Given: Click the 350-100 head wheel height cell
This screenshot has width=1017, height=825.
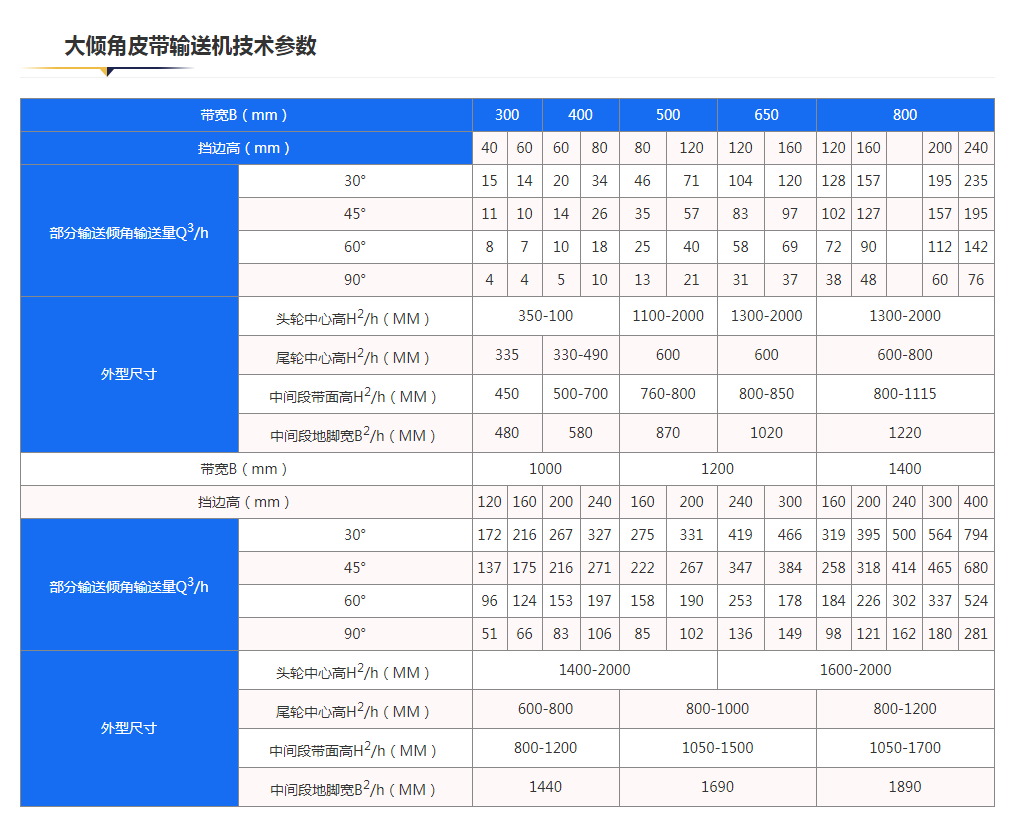Looking at the screenshot, I should [x=545, y=316].
